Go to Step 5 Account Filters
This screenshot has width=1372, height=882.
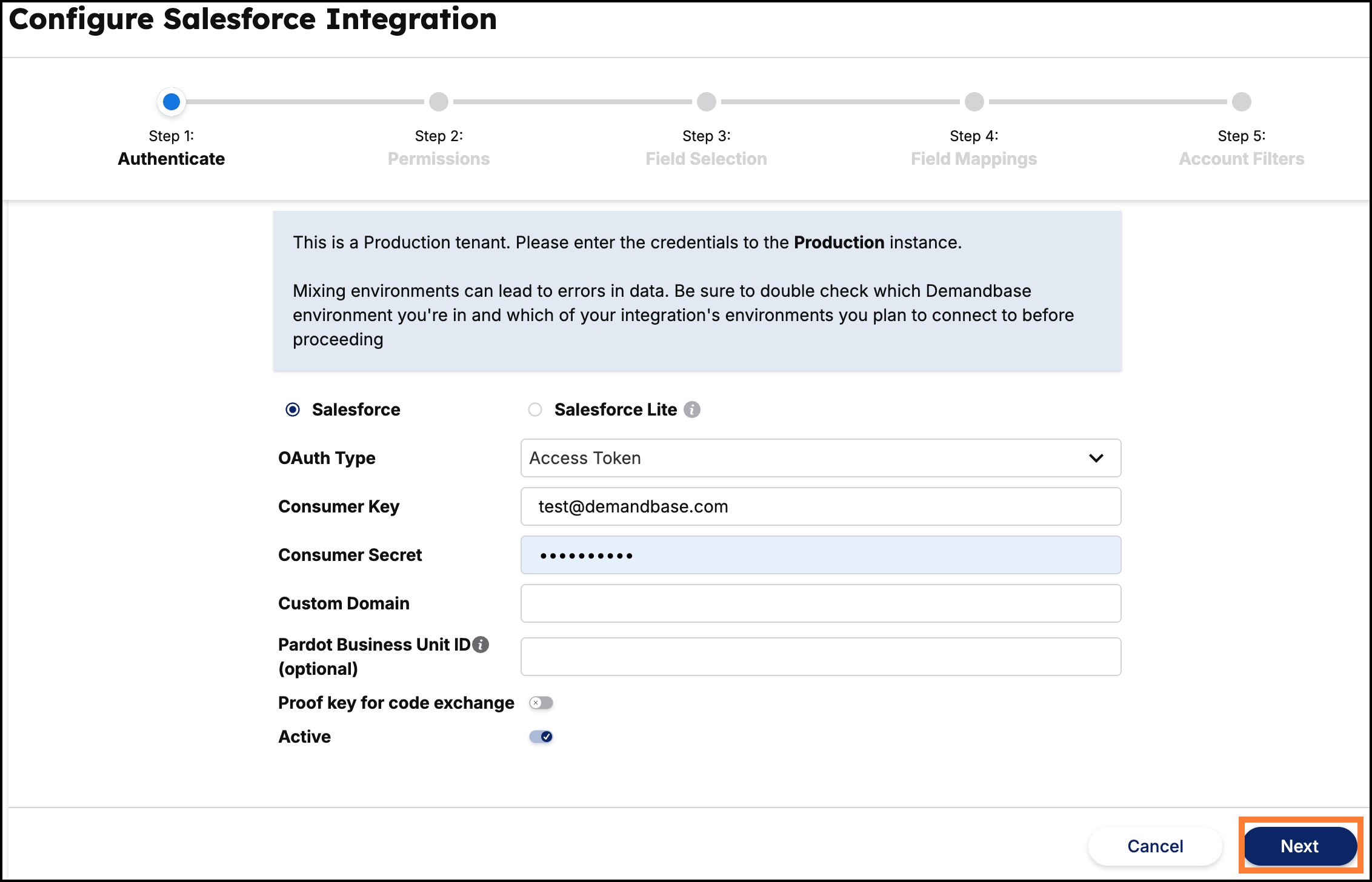pyautogui.click(x=1242, y=102)
